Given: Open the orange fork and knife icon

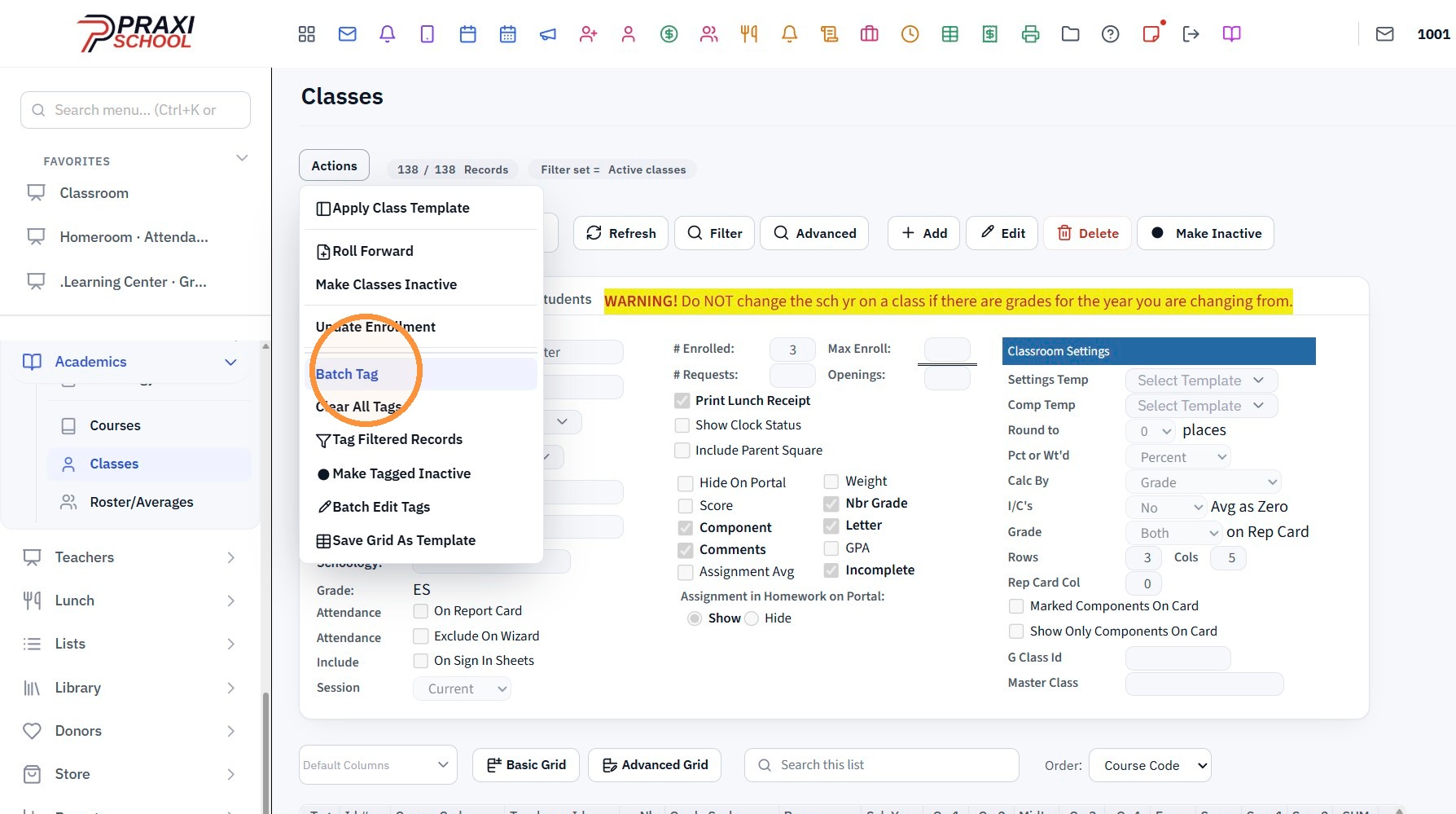Looking at the screenshot, I should click(749, 34).
